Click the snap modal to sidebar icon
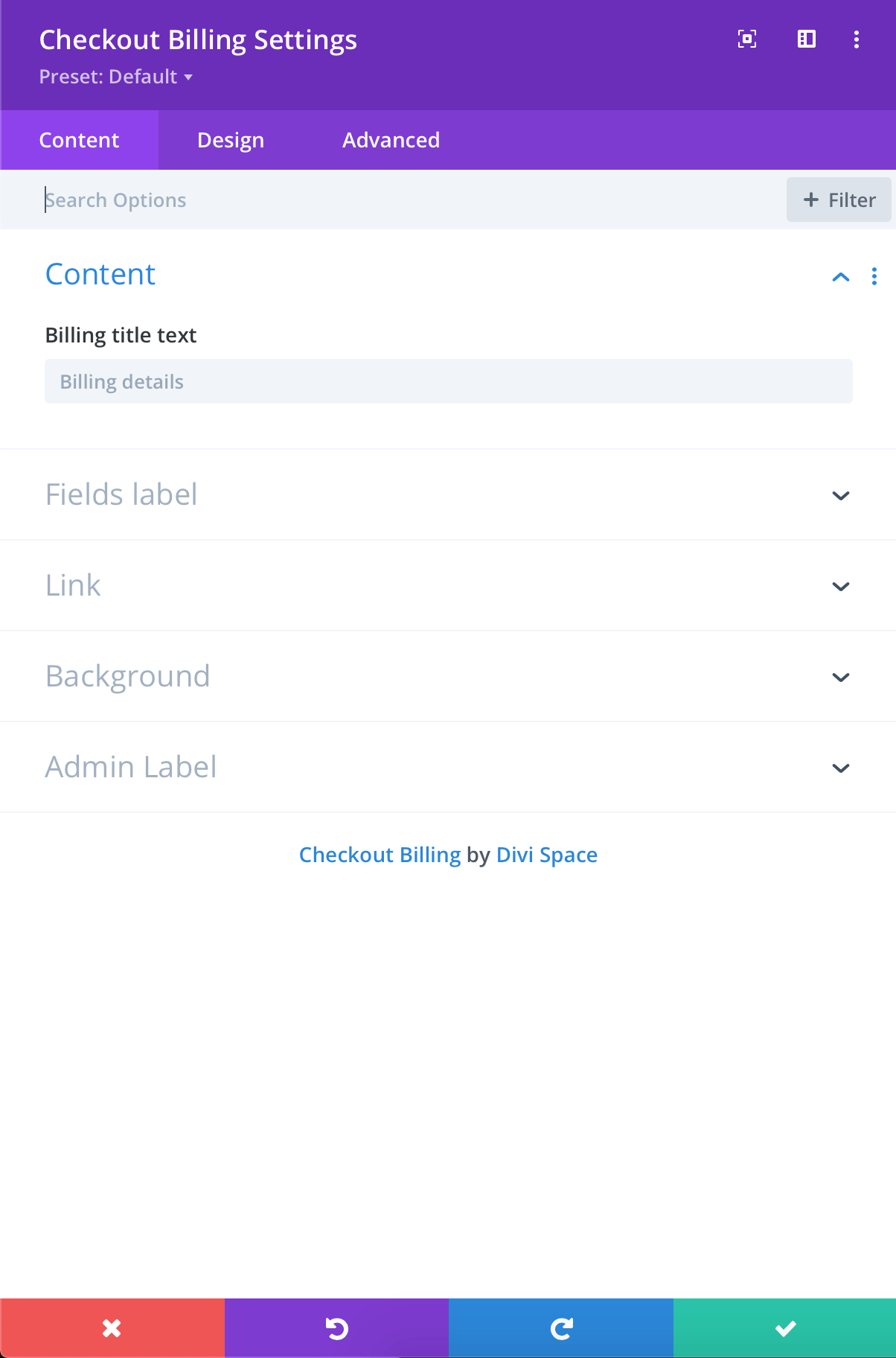The height and width of the screenshot is (1358, 896). [807, 39]
